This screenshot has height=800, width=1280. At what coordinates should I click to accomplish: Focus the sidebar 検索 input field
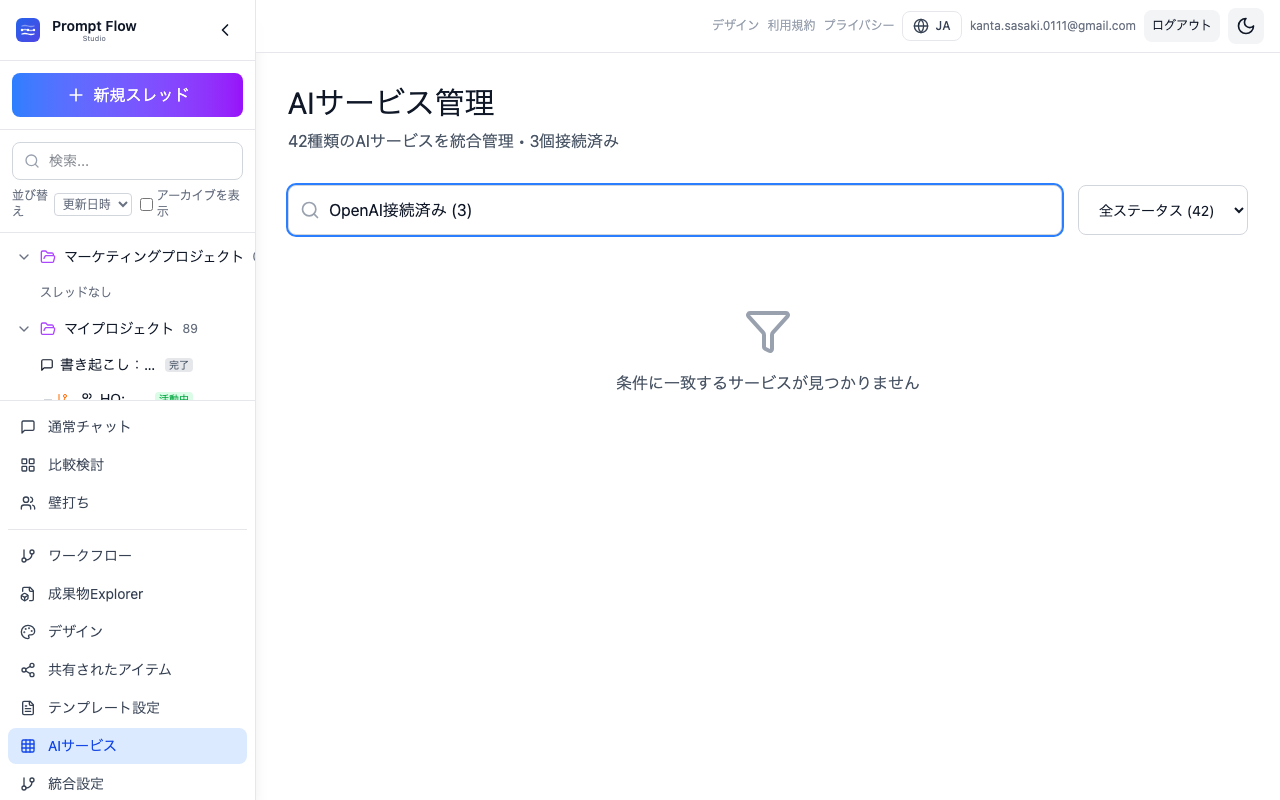coord(127,161)
